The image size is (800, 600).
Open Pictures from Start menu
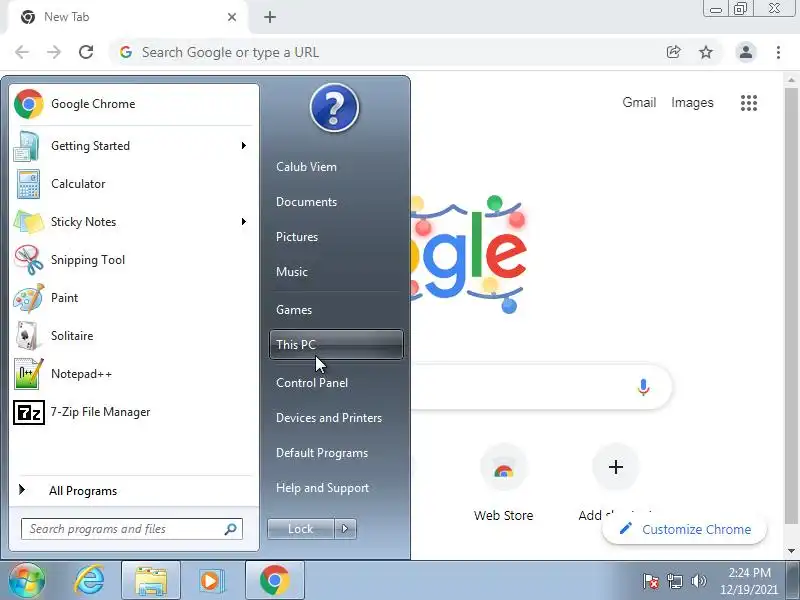point(297,237)
